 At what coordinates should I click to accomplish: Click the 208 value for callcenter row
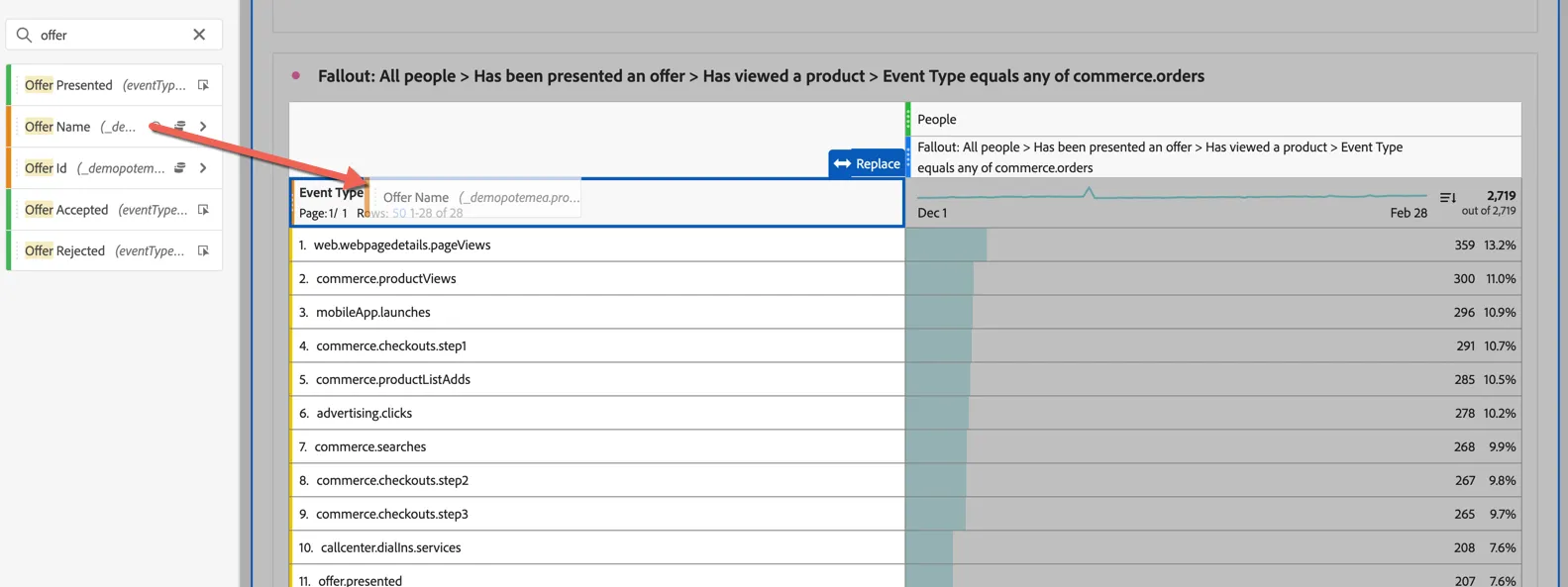click(x=1464, y=547)
